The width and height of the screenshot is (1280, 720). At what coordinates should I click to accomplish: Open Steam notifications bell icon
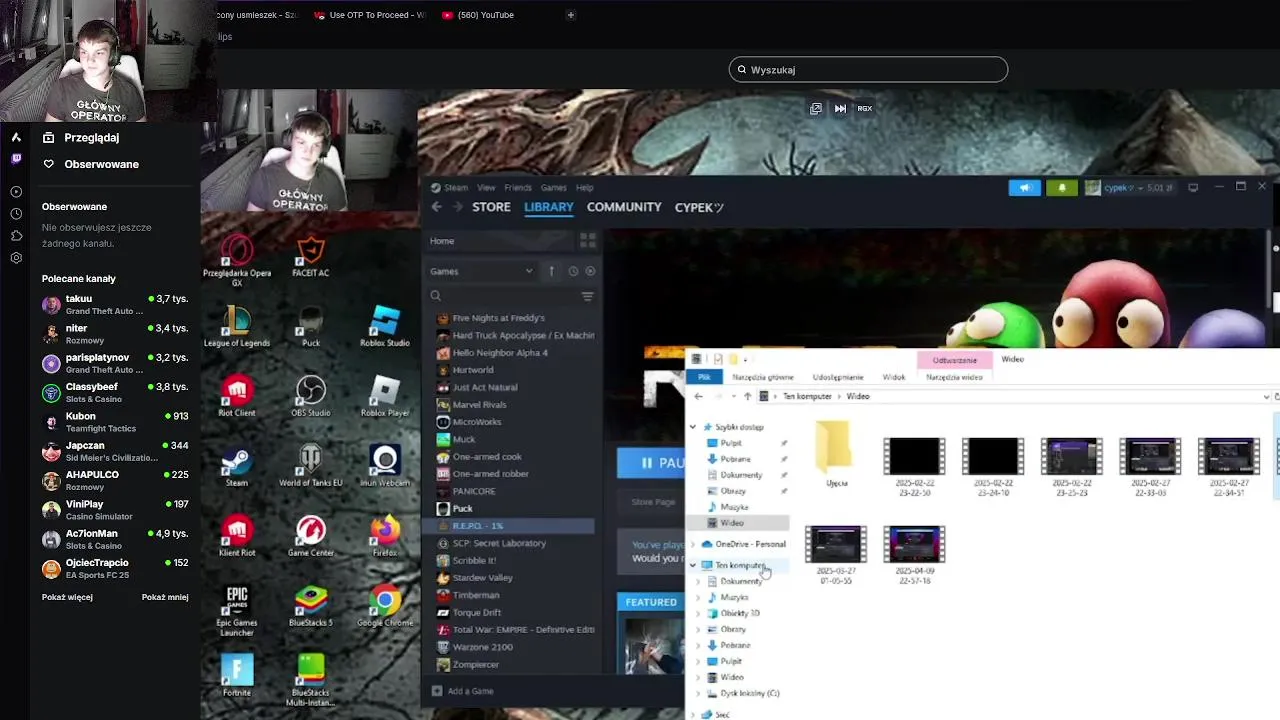[1062, 187]
